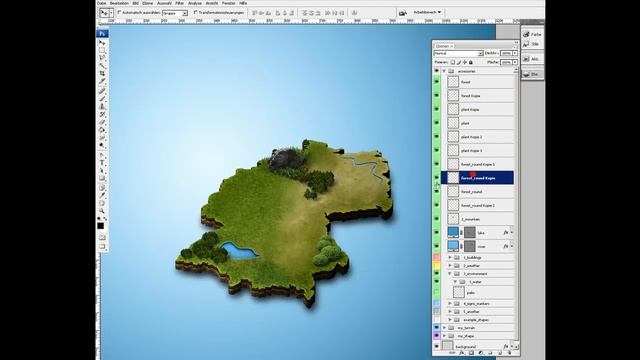Open the Normal blend mode dropdown

point(458,53)
